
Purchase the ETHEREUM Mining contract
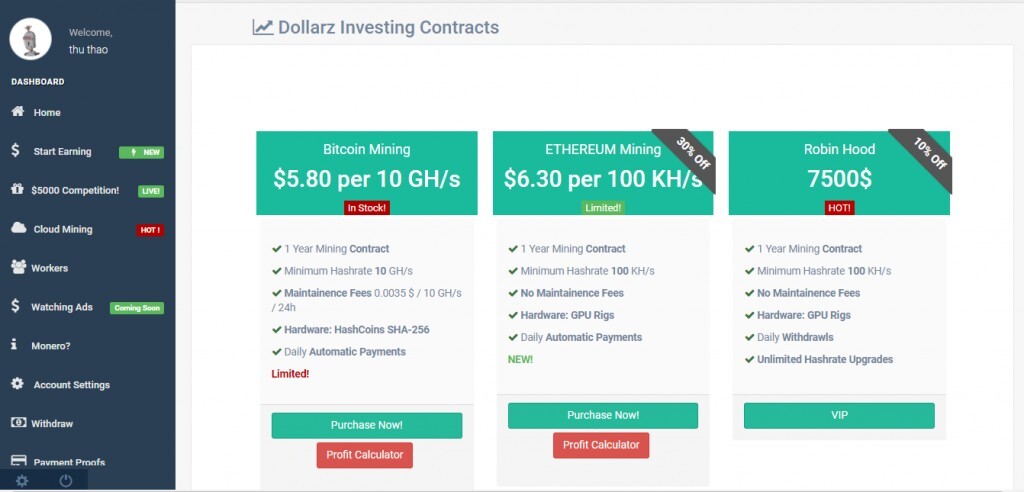(x=602, y=415)
